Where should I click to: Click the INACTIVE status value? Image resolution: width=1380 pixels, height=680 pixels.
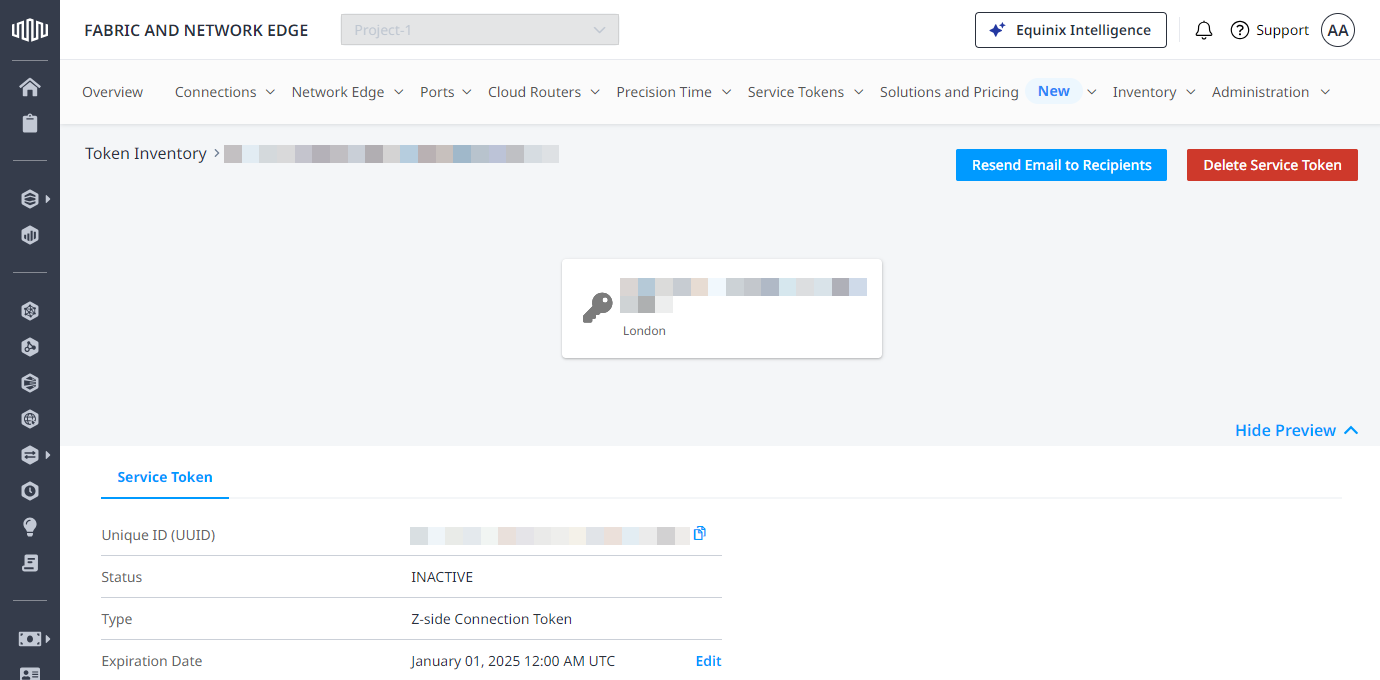click(442, 577)
